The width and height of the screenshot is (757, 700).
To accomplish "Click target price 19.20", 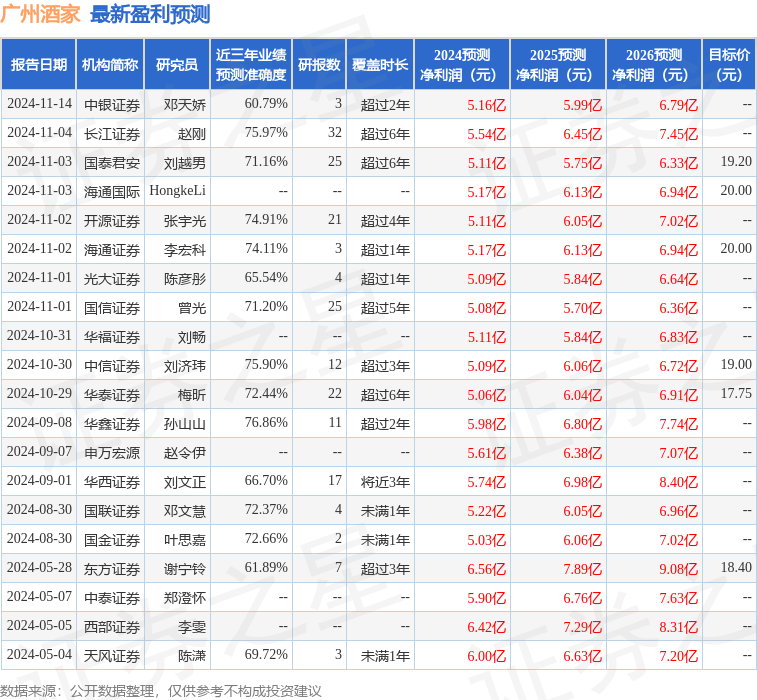I will [x=736, y=161].
